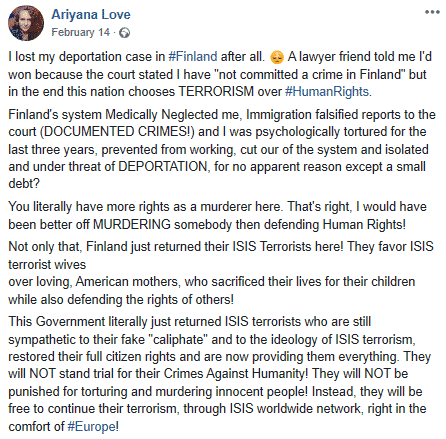Image resolution: width=446 pixels, height=439 pixels.
Task: Click the sad face emoji in post
Action: click(277, 57)
